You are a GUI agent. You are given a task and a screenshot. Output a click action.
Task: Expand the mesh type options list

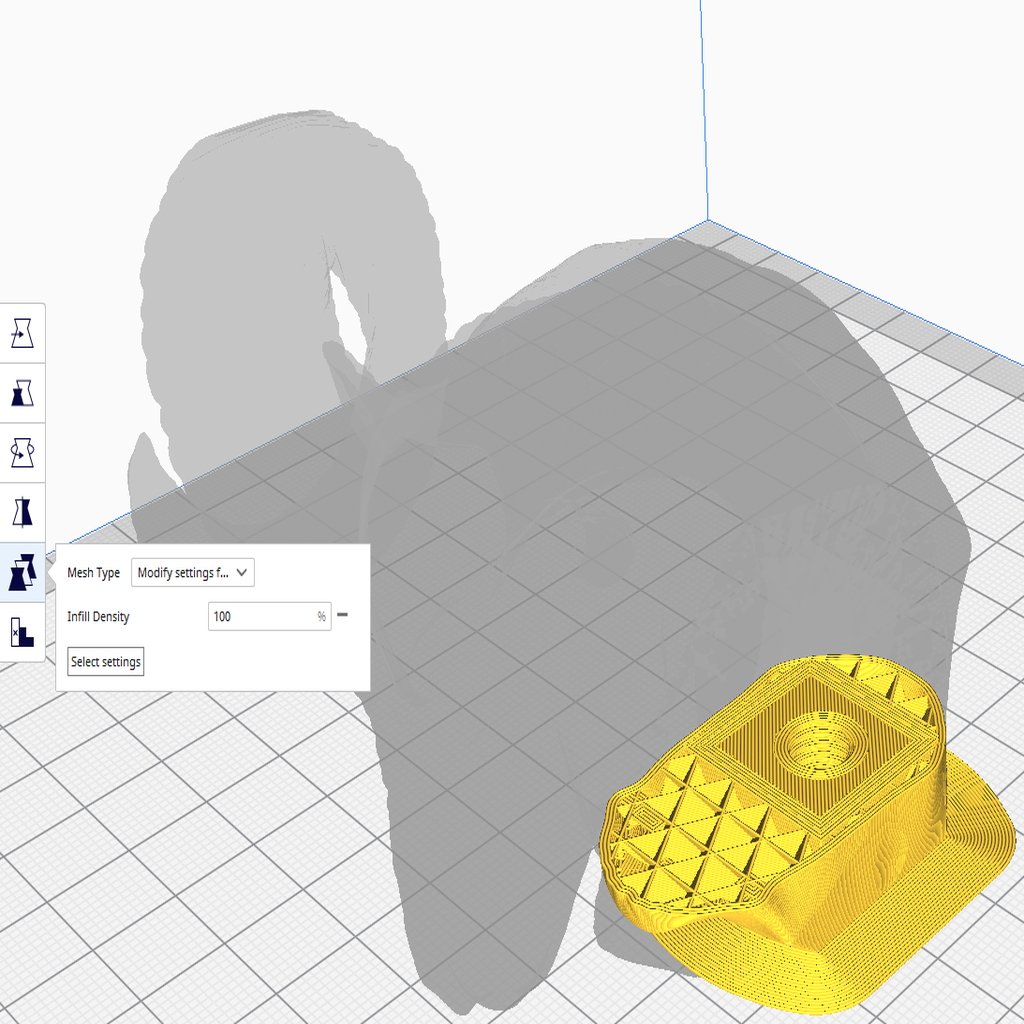click(x=192, y=572)
